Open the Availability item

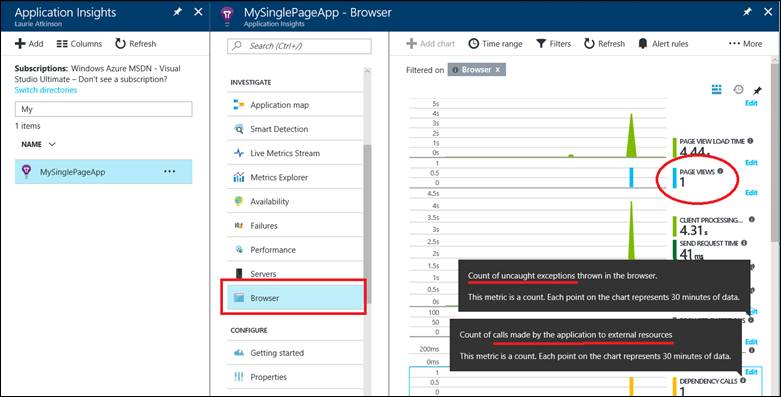(295, 201)
